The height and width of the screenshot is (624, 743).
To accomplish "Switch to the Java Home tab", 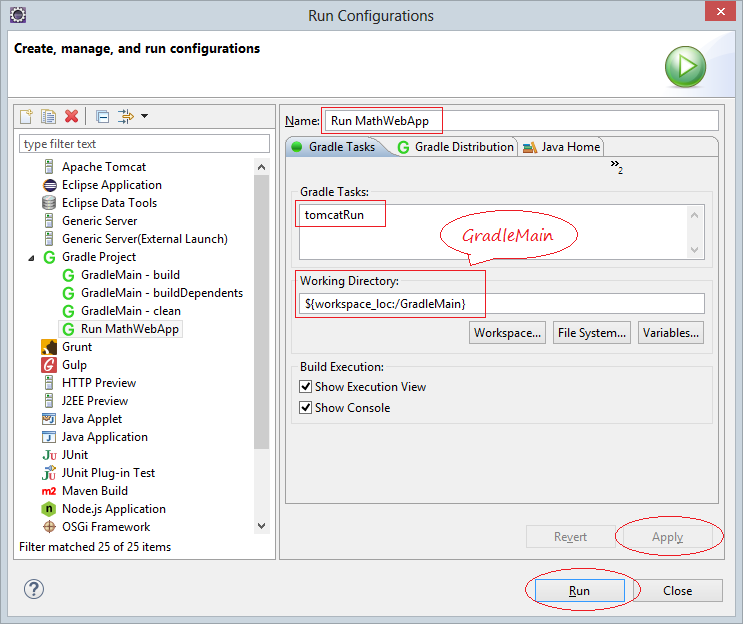I will click(x=562, y=147).
